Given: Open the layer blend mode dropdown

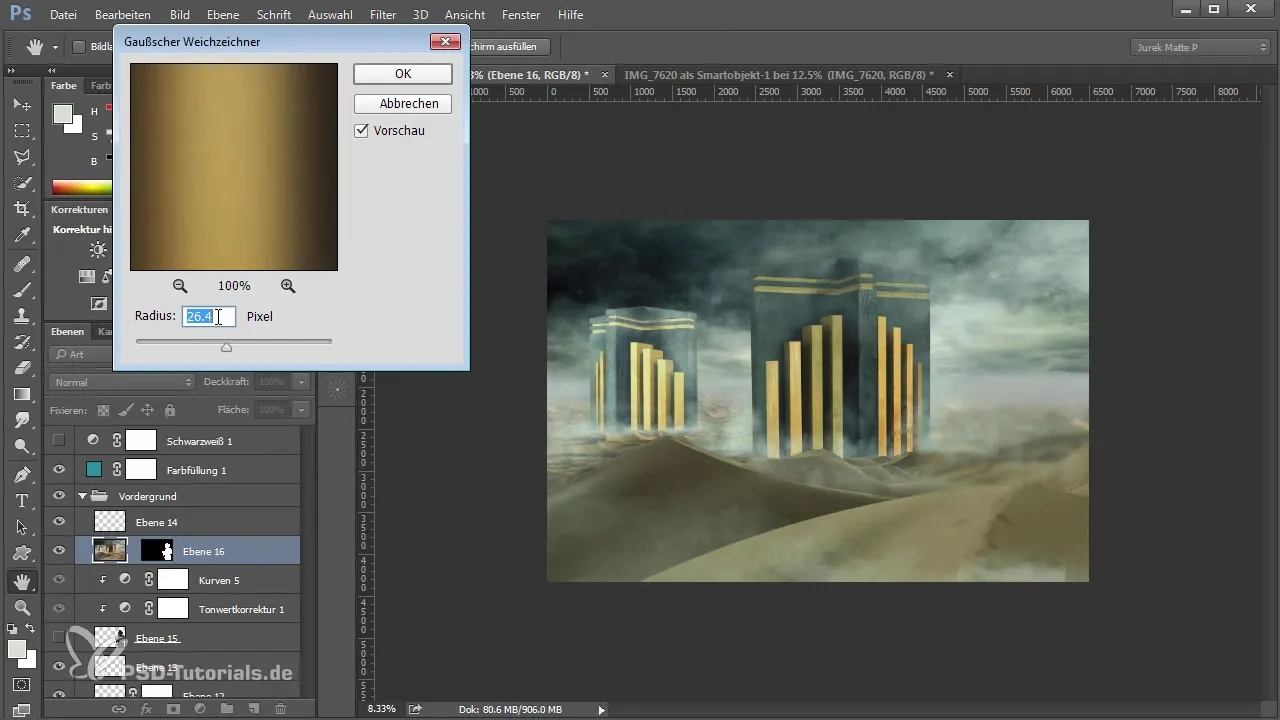Looking at the screenshot, I should pyautogui.click(x=123, y=382).
